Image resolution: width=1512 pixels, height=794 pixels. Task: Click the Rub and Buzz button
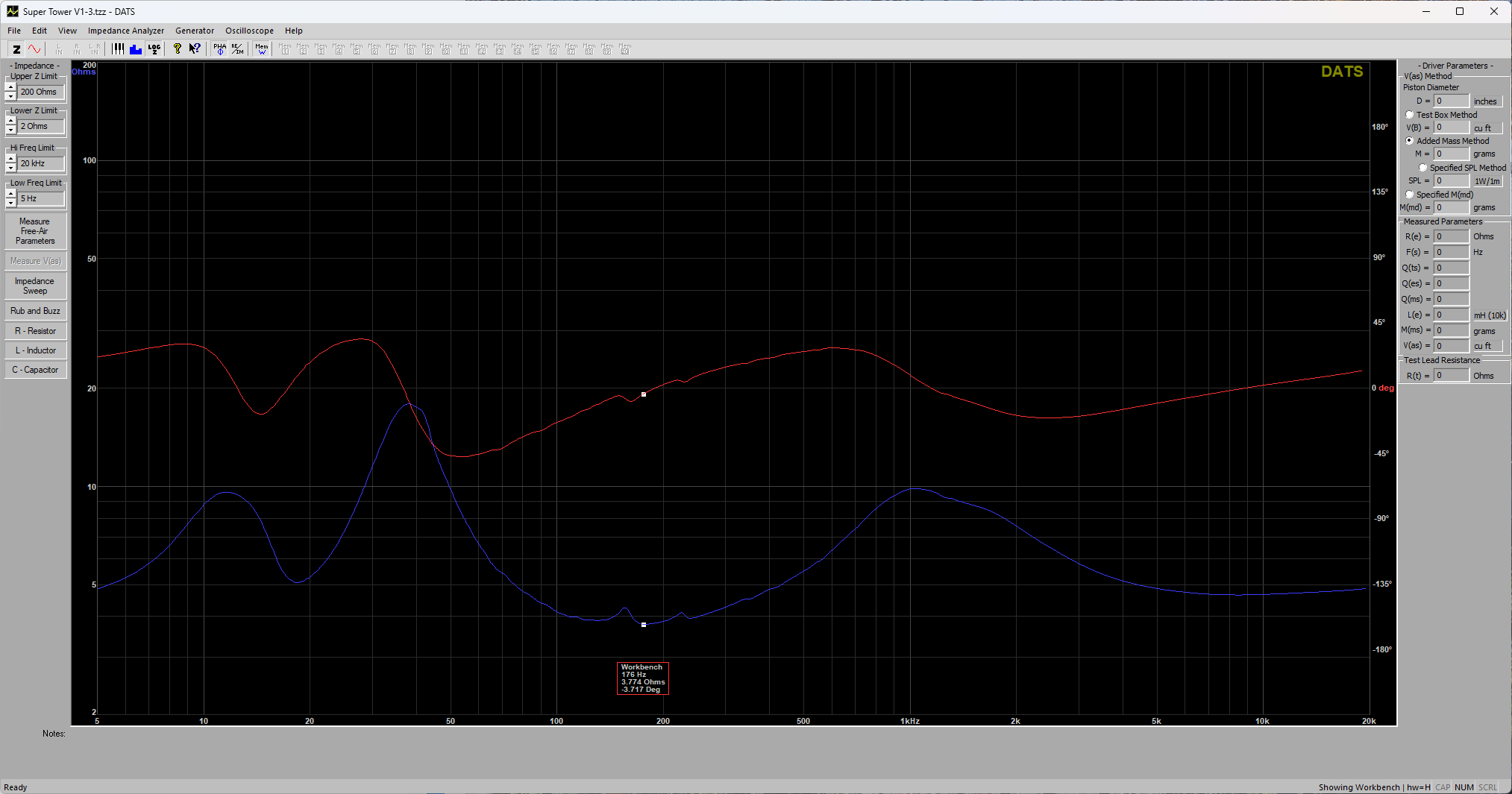pos(35,311)
